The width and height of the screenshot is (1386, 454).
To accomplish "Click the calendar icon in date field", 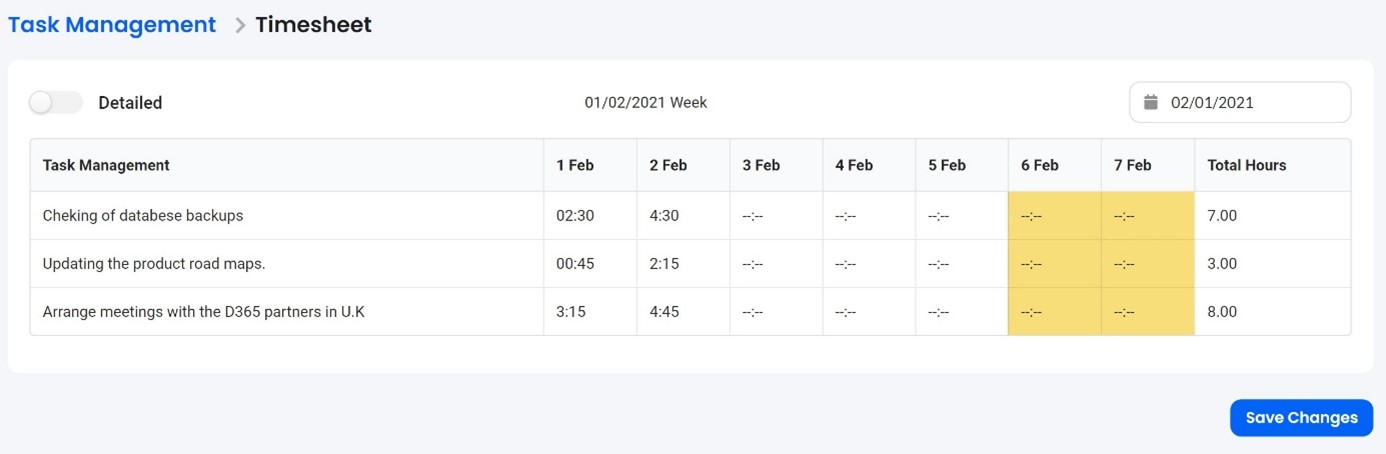I will click(x=1151, y=102).
